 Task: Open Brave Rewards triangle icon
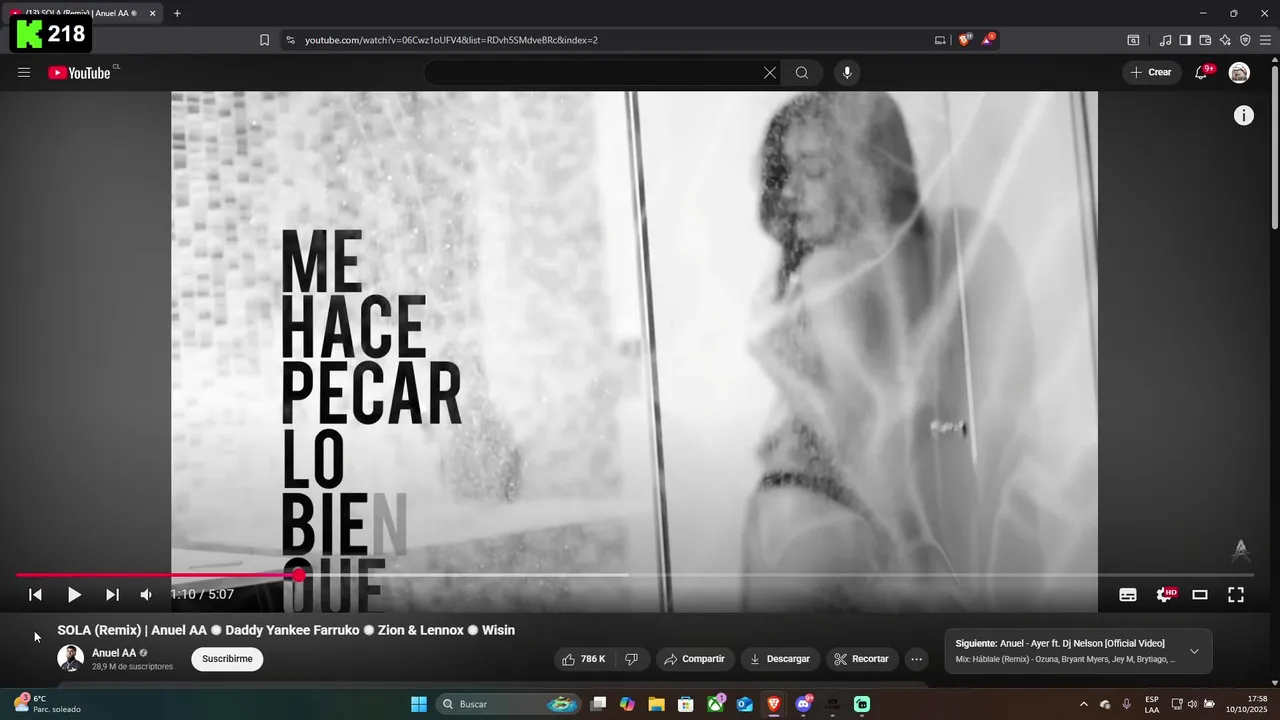click(989, 40)
